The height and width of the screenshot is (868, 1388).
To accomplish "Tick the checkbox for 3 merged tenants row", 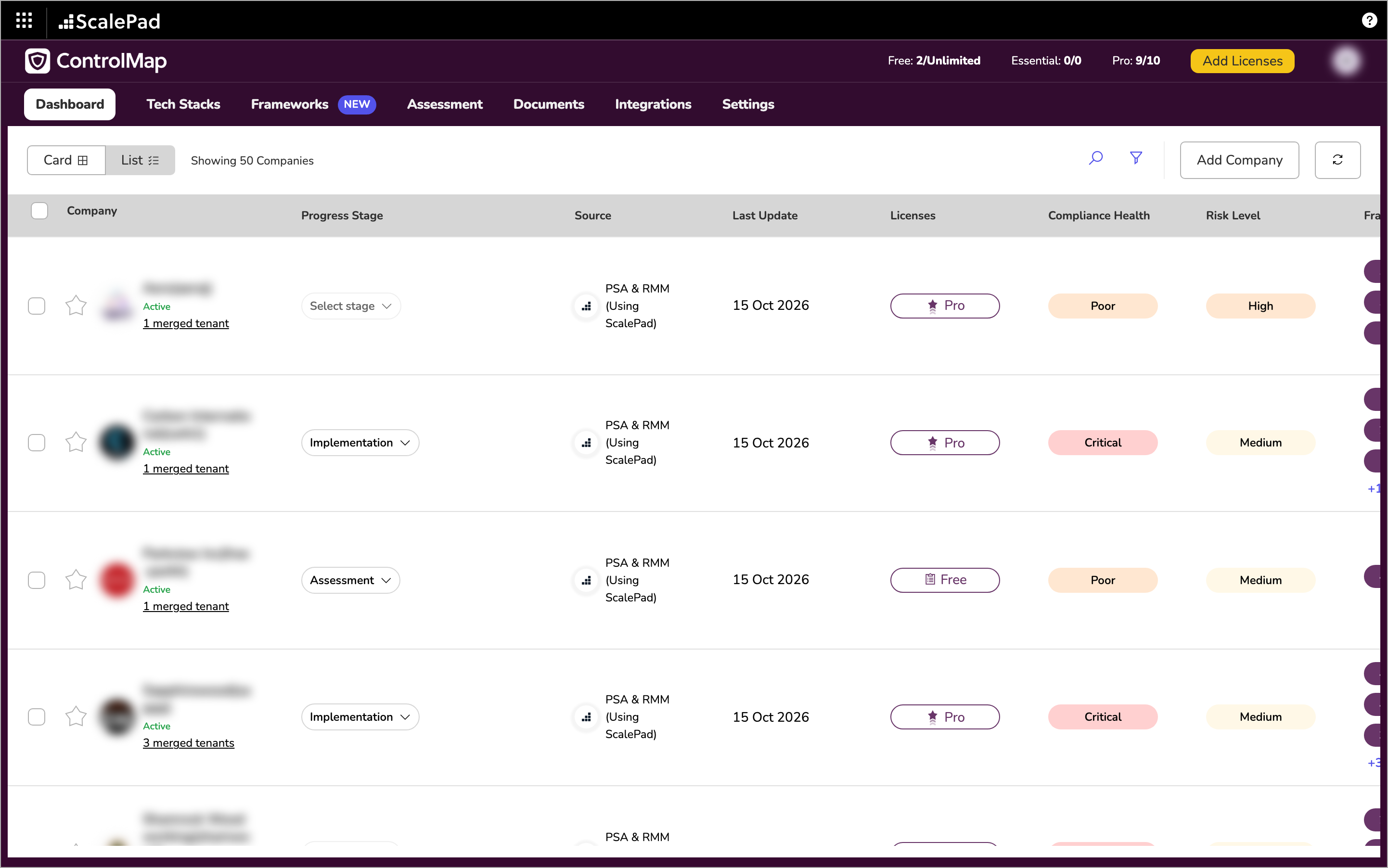I will [x=37, y=717].
